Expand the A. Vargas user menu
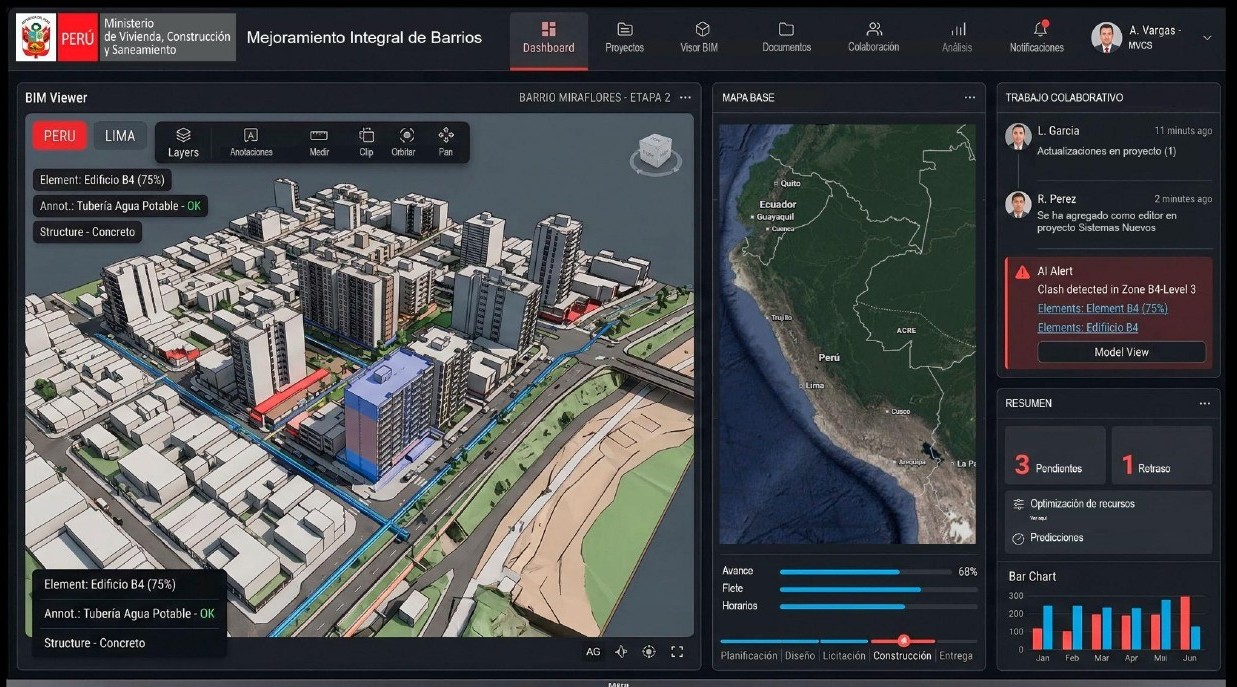Image resolution: width=1237 pixels, height=687 pixels. (1206, 38)
